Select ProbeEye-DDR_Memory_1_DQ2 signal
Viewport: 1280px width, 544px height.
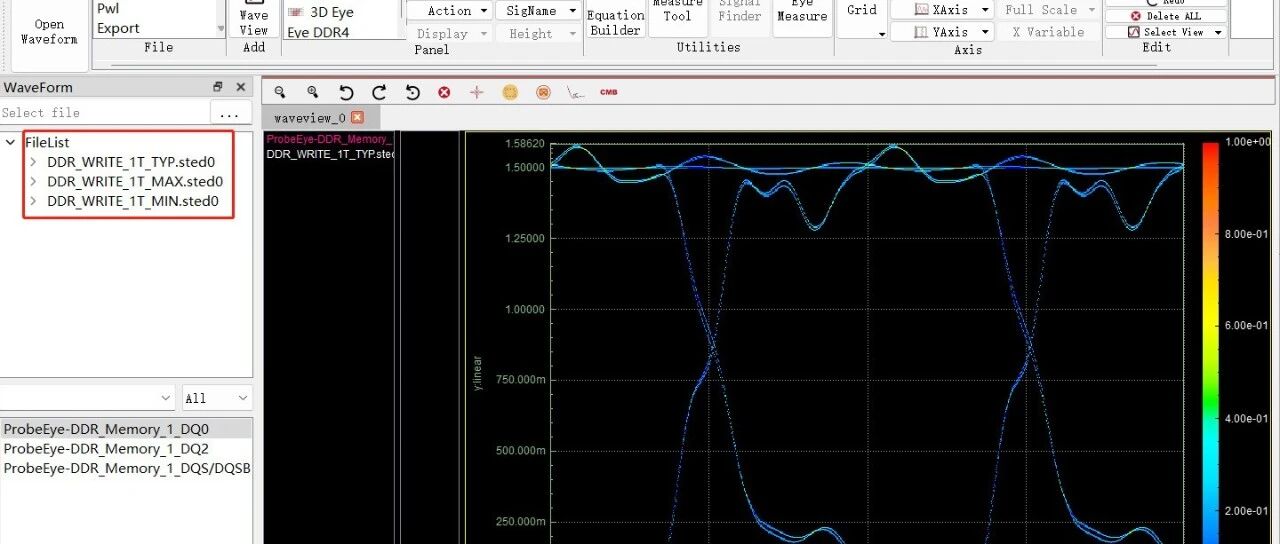coord(126,449)
